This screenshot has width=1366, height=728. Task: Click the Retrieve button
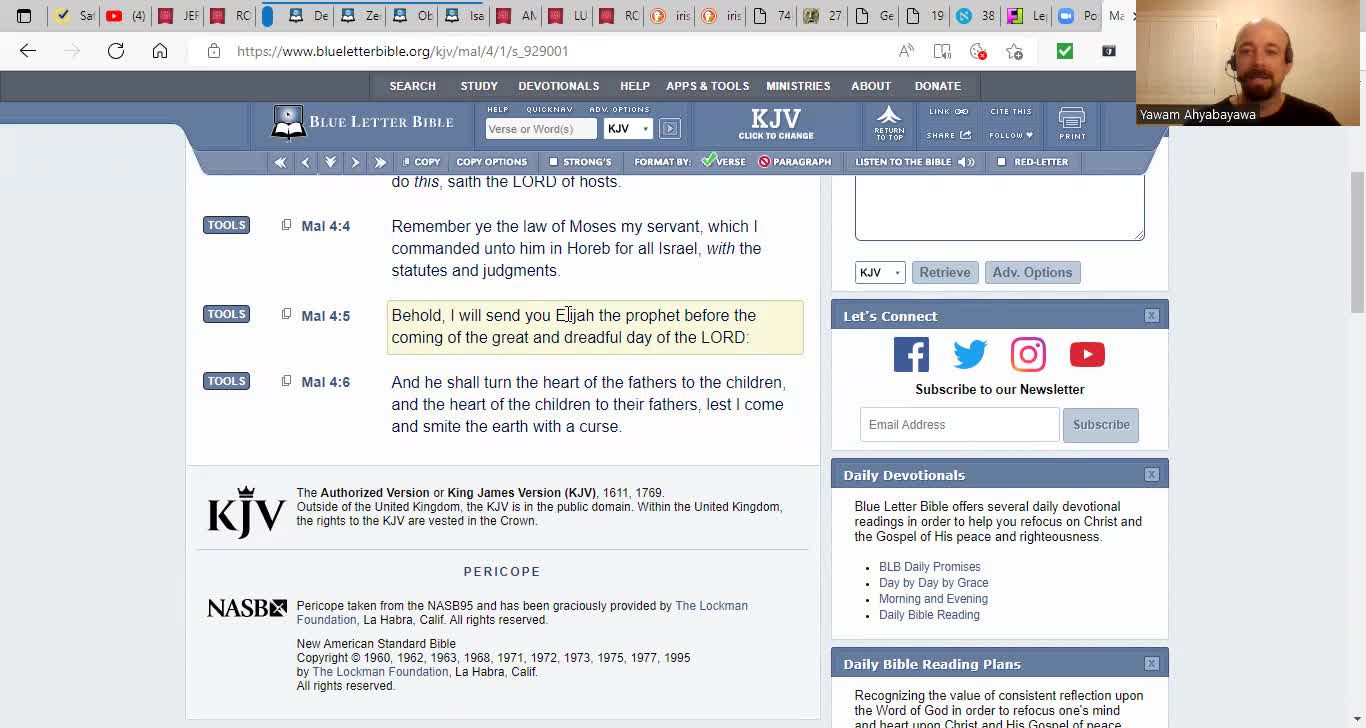point(945,272)
